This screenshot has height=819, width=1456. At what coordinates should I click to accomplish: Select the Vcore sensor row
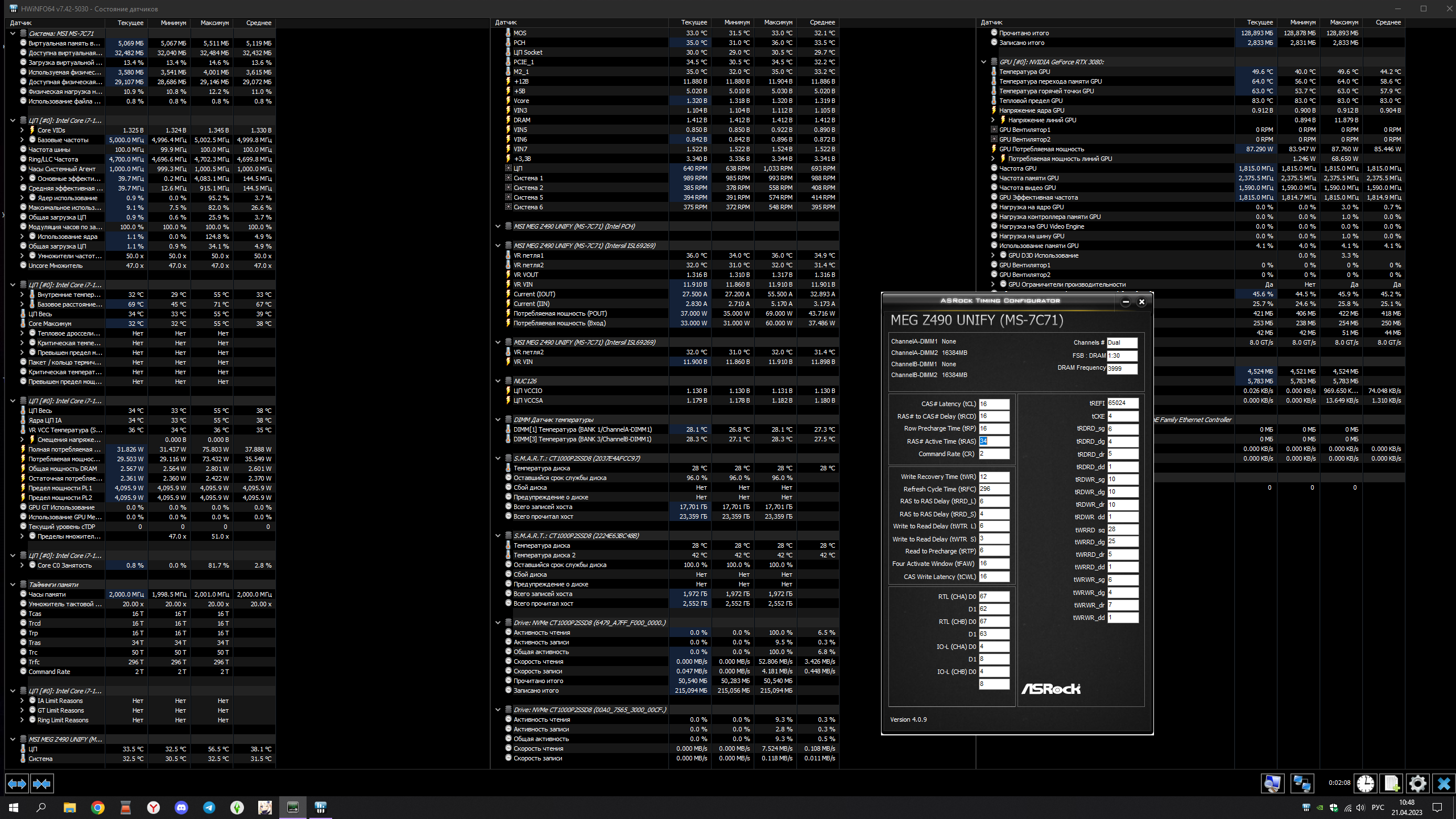(x=522, y=101)
